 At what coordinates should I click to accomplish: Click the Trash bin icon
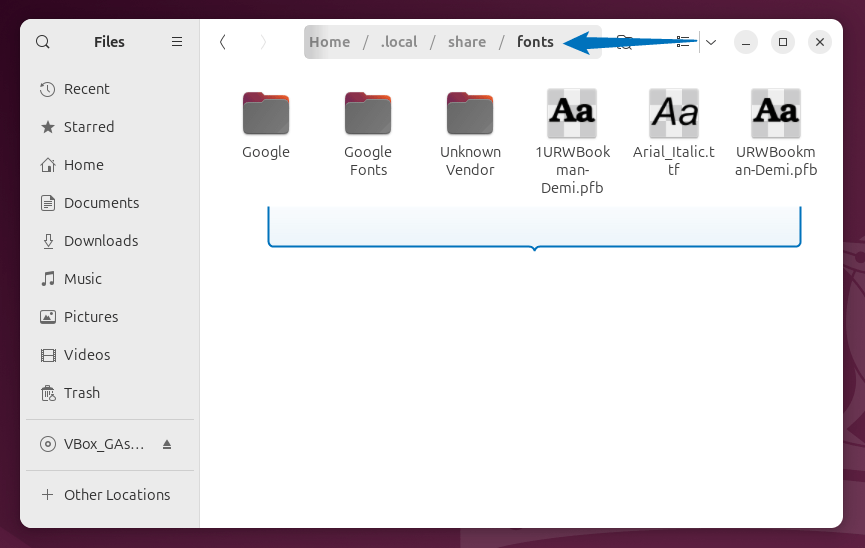click(x=47, y=393)
